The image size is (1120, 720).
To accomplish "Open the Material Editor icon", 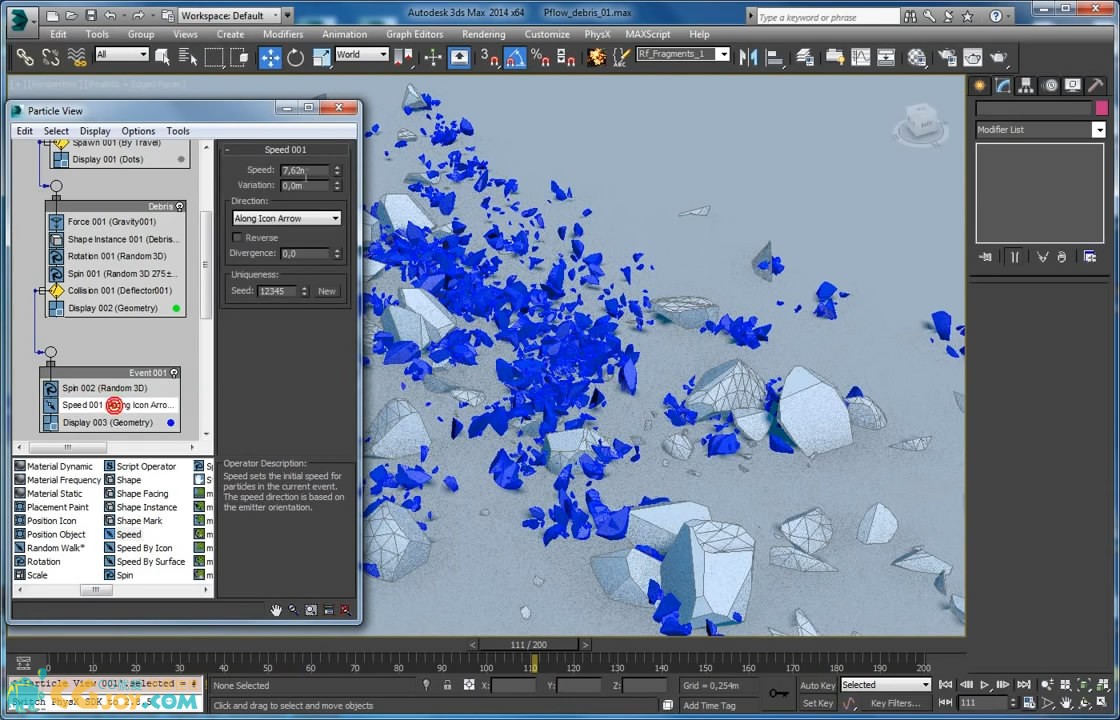I will coord(918,57).
